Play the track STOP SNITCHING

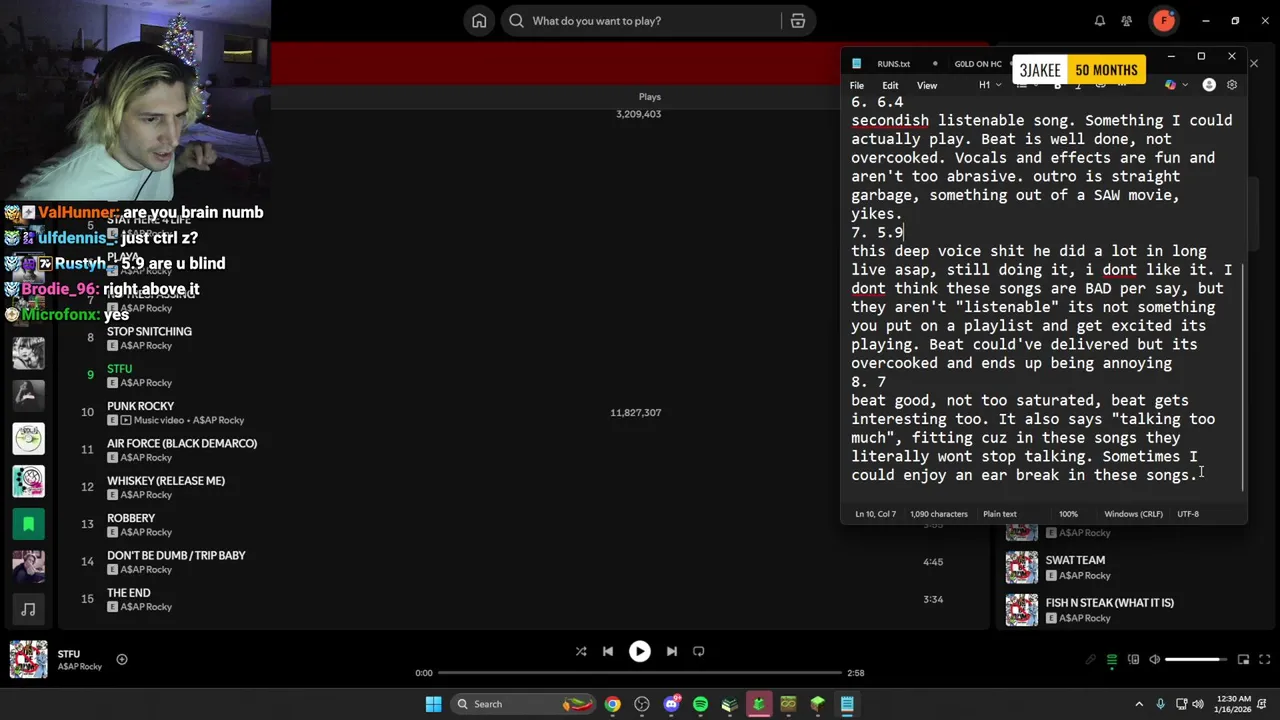pyautogui.click(x=149, y=331)
